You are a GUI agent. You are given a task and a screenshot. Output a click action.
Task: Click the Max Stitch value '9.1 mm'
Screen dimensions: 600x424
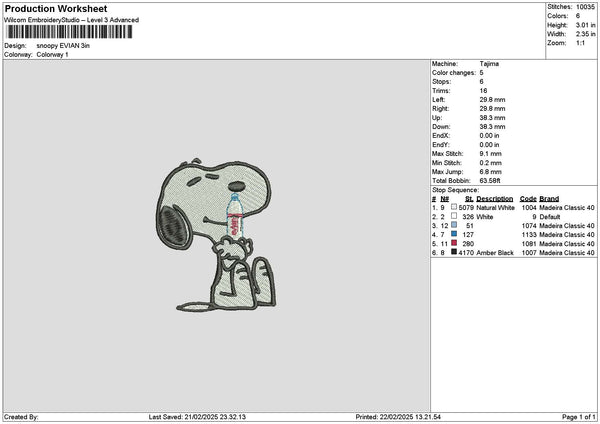(491, 154)
